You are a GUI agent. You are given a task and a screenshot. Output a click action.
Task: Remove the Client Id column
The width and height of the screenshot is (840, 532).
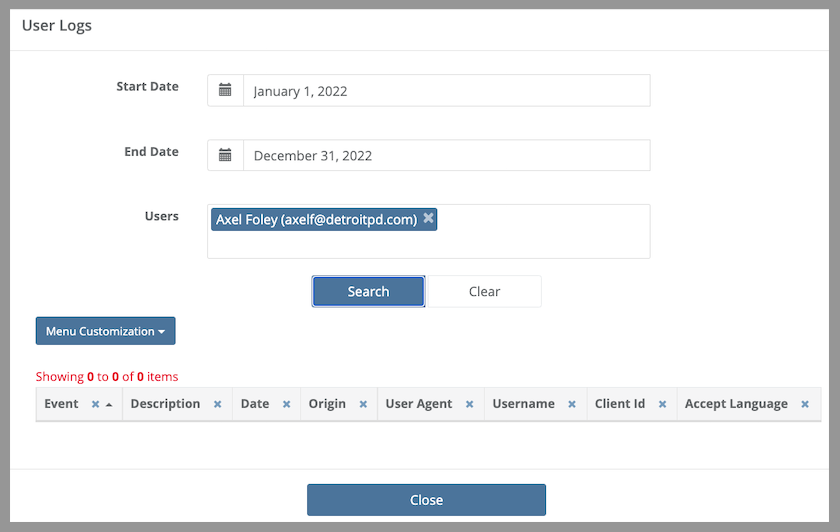662,404
